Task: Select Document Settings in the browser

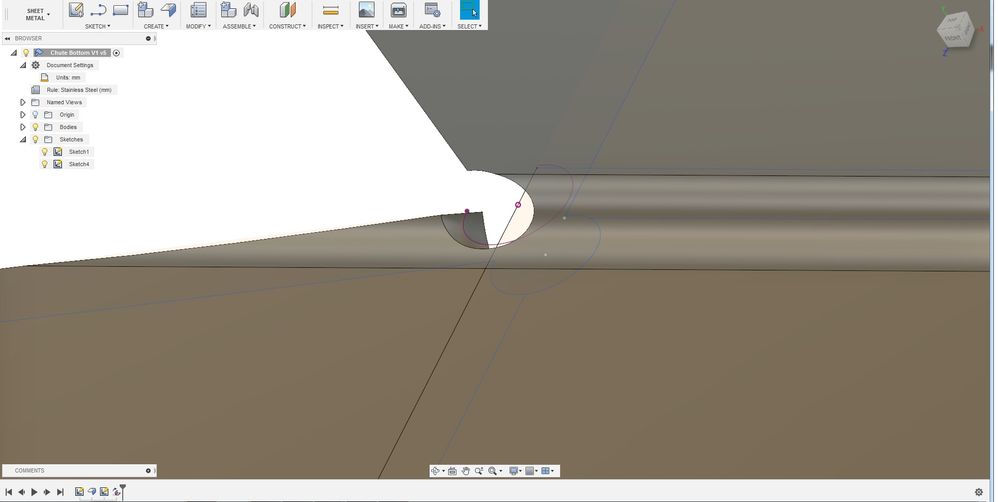Action: [69, 65]
